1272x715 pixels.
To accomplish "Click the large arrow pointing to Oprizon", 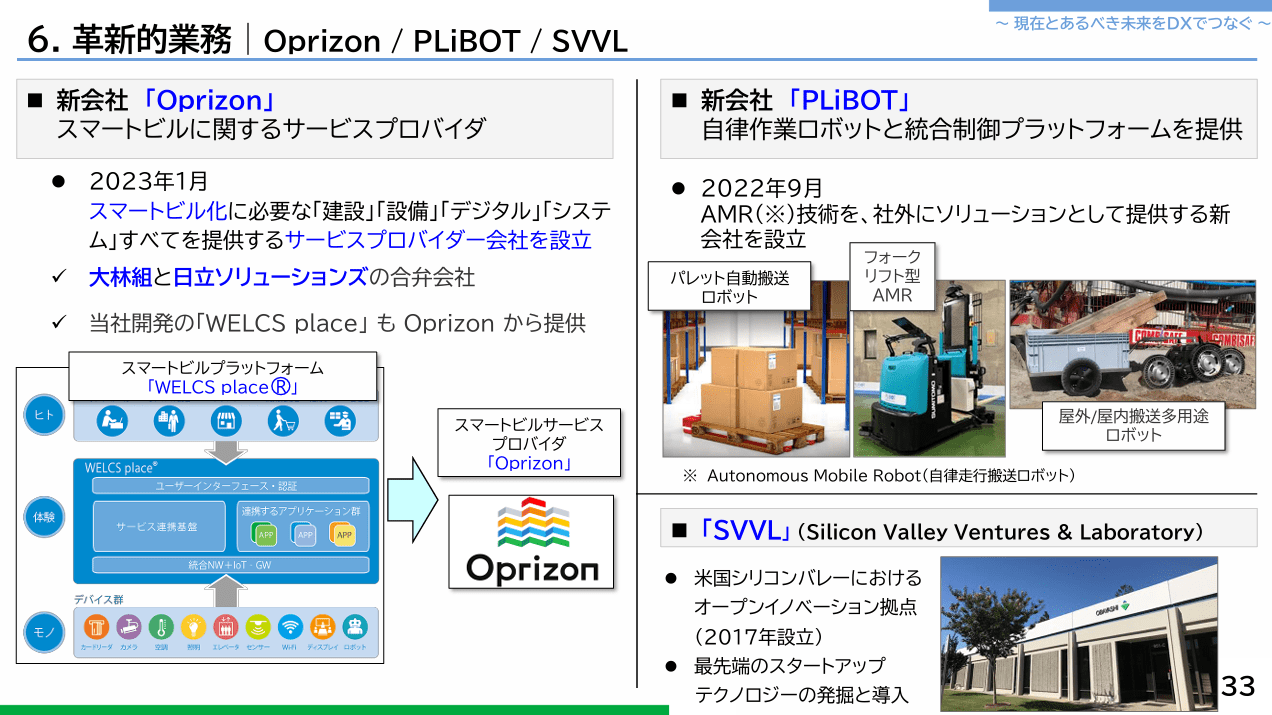I will pyautogui.click(x=412, y=496).
